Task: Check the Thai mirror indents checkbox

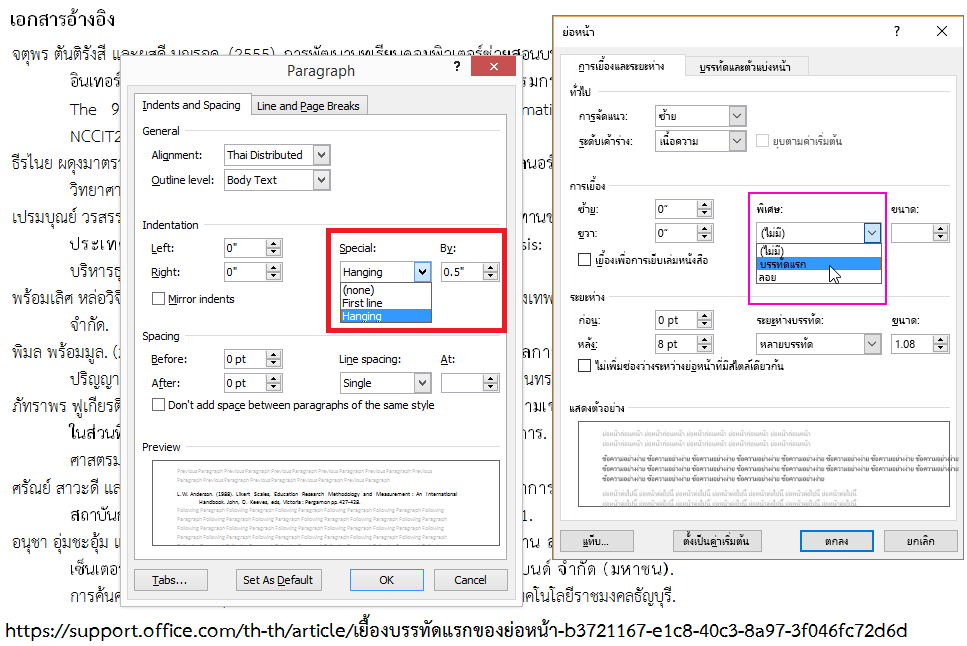Action: point(585,260)
